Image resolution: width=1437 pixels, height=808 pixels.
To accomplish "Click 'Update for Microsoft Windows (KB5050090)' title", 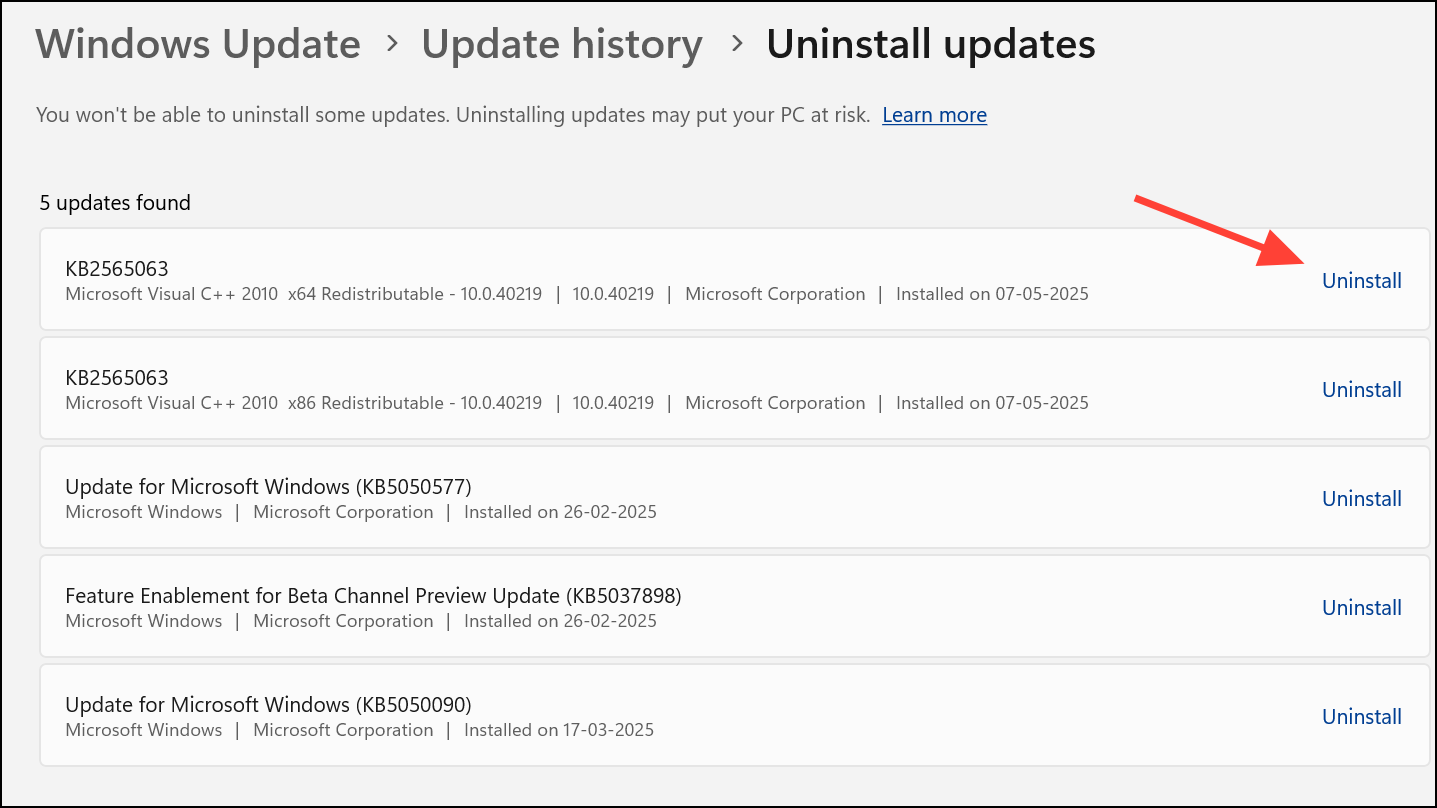I will coord(268,705).
